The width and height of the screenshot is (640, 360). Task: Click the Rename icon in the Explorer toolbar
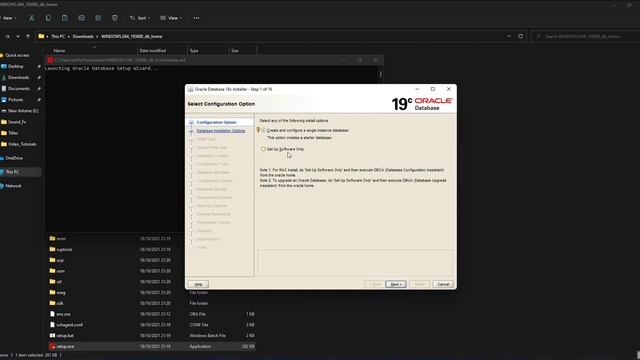tap(82, 18)
